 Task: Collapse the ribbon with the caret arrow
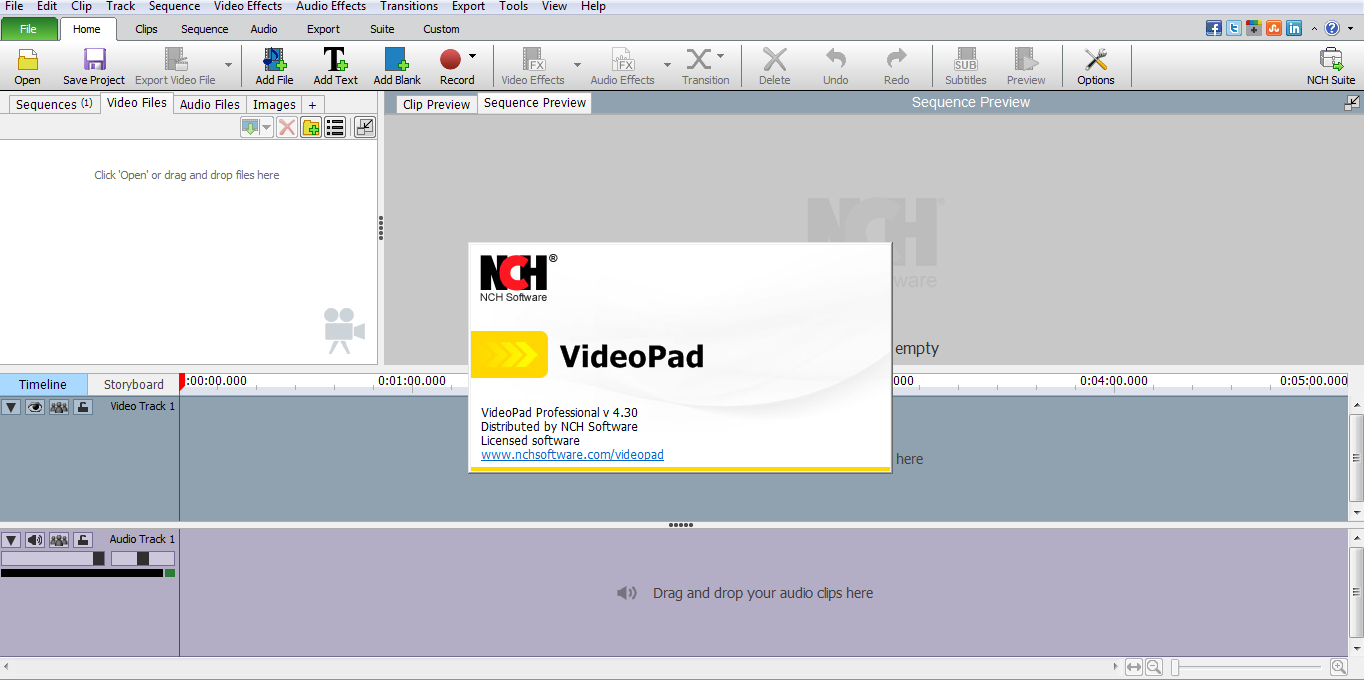[1314, 28]
